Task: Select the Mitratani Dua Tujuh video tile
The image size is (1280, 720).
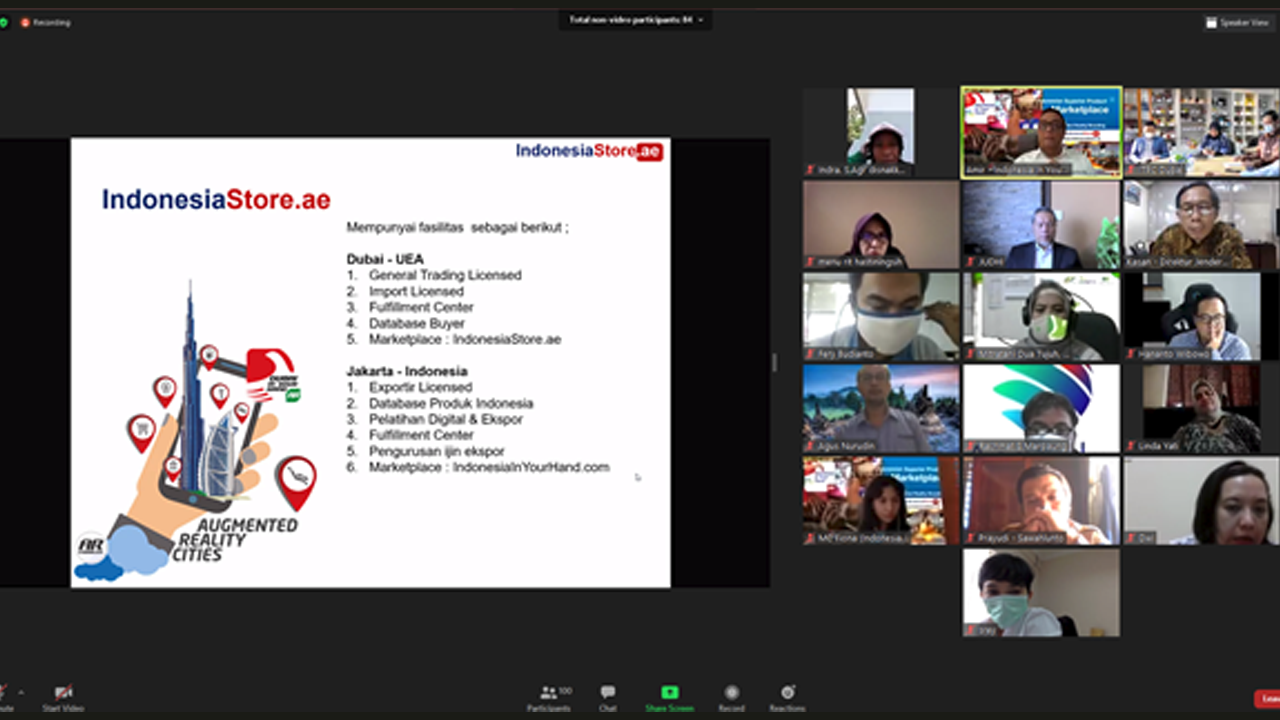Action: pyautogui.click(x=1041, y=317)
